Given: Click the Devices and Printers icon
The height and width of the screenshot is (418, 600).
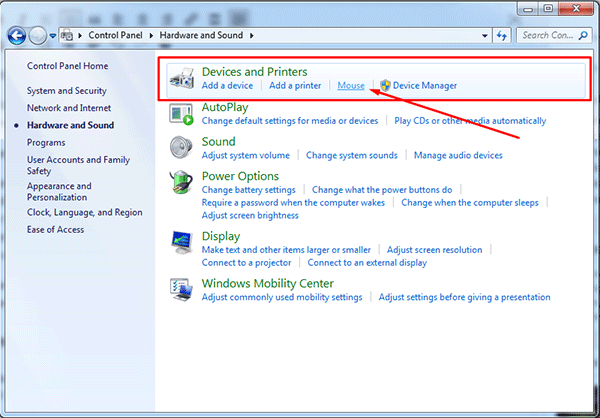Looking at the screenshot, I should pos(182,78).
